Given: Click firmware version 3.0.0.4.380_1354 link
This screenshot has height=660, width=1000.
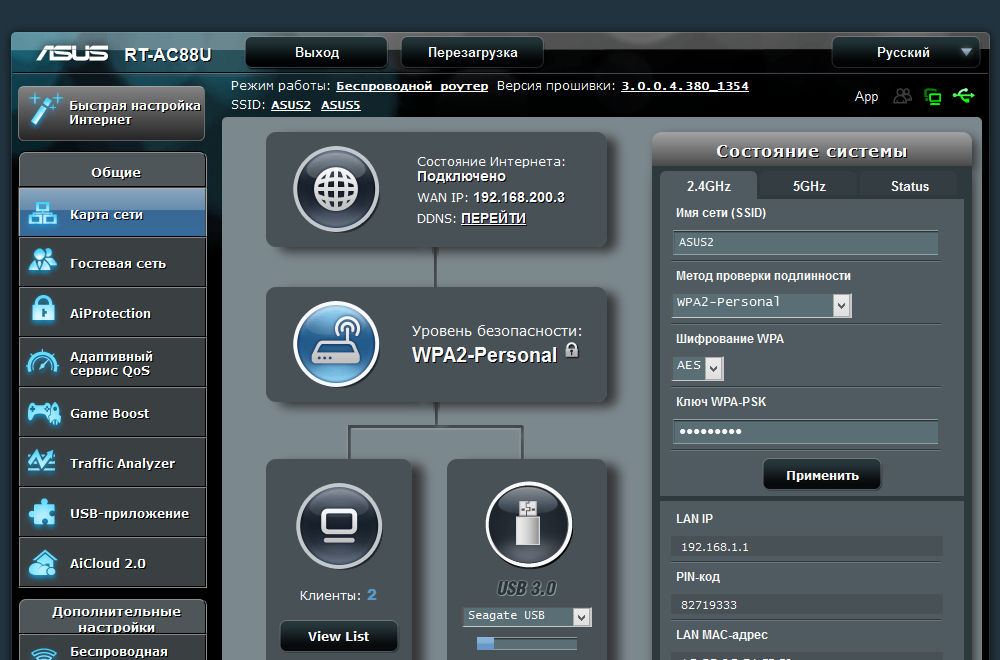Looking at the screenshot, I should (x=685, y=86).
